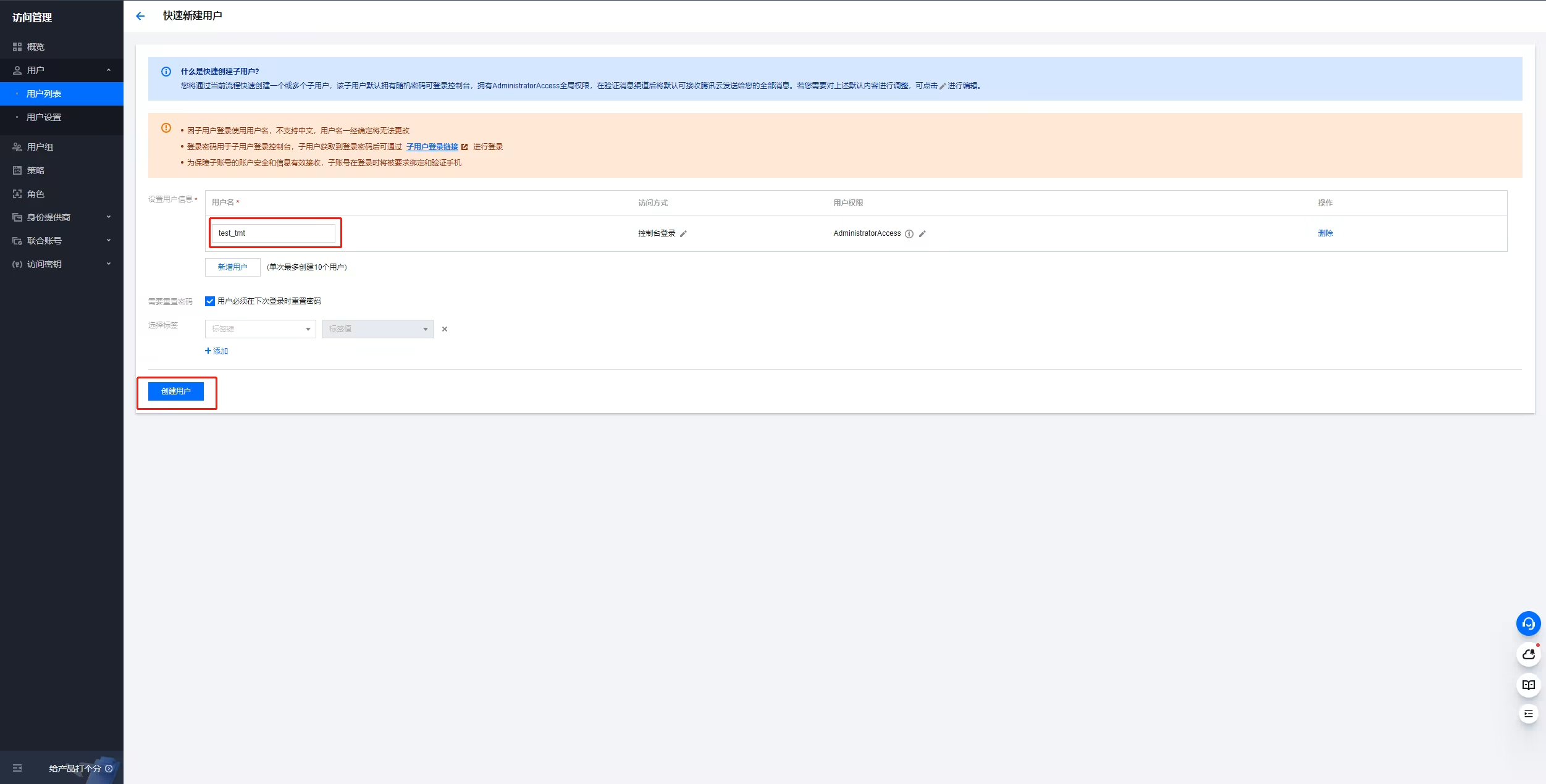Uncheck 用户必须在下次登录时重置密码 checkbox

[210, 301]
